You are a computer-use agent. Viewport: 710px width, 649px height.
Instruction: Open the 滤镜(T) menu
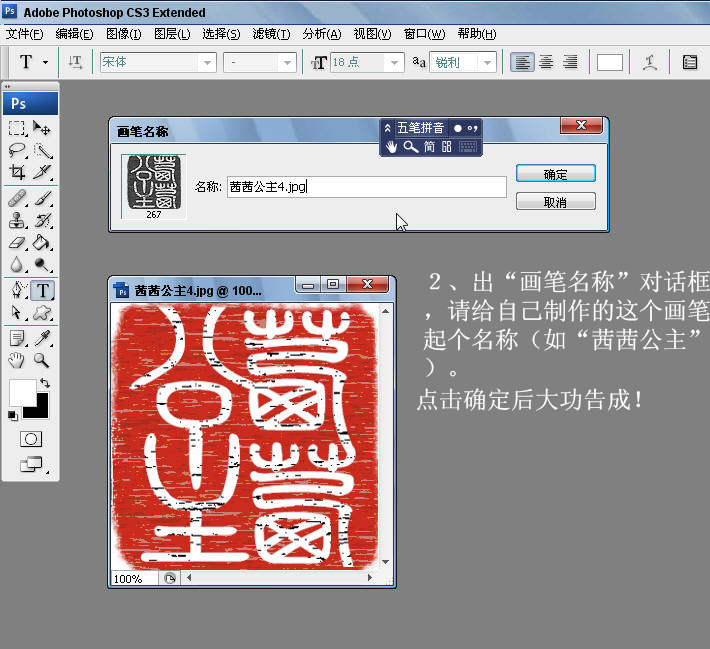[271, 34]
